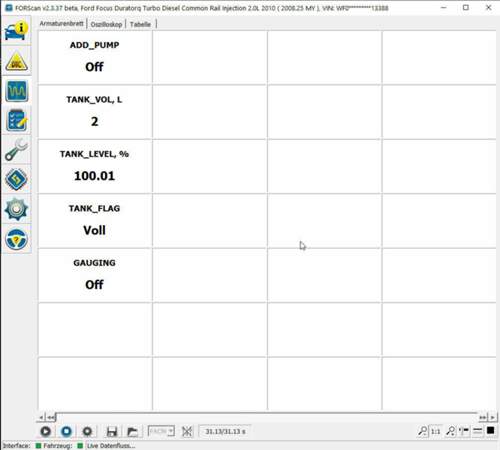Screen dimensions: 500x450
Task: Open the tests checklist section
Action: (16, 120)
